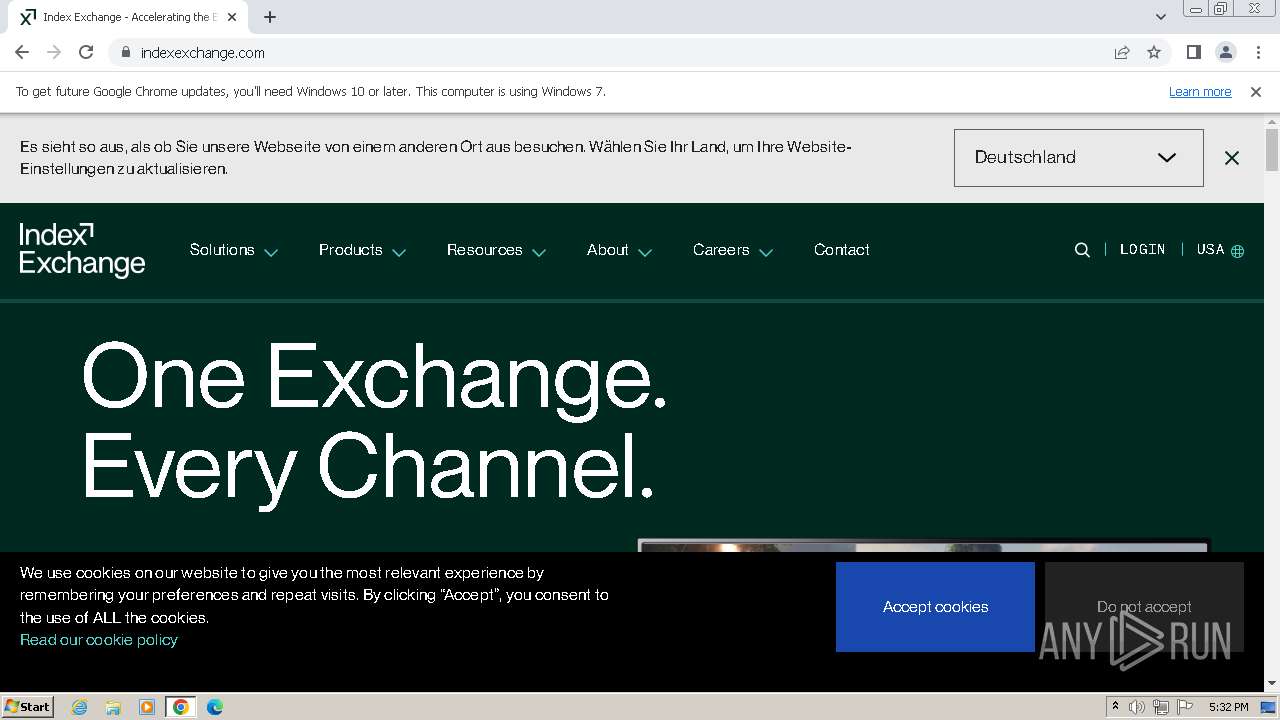Open the Windows Start menu
The width and height of the screenshot is (1280, 720).
click(28, 707)
